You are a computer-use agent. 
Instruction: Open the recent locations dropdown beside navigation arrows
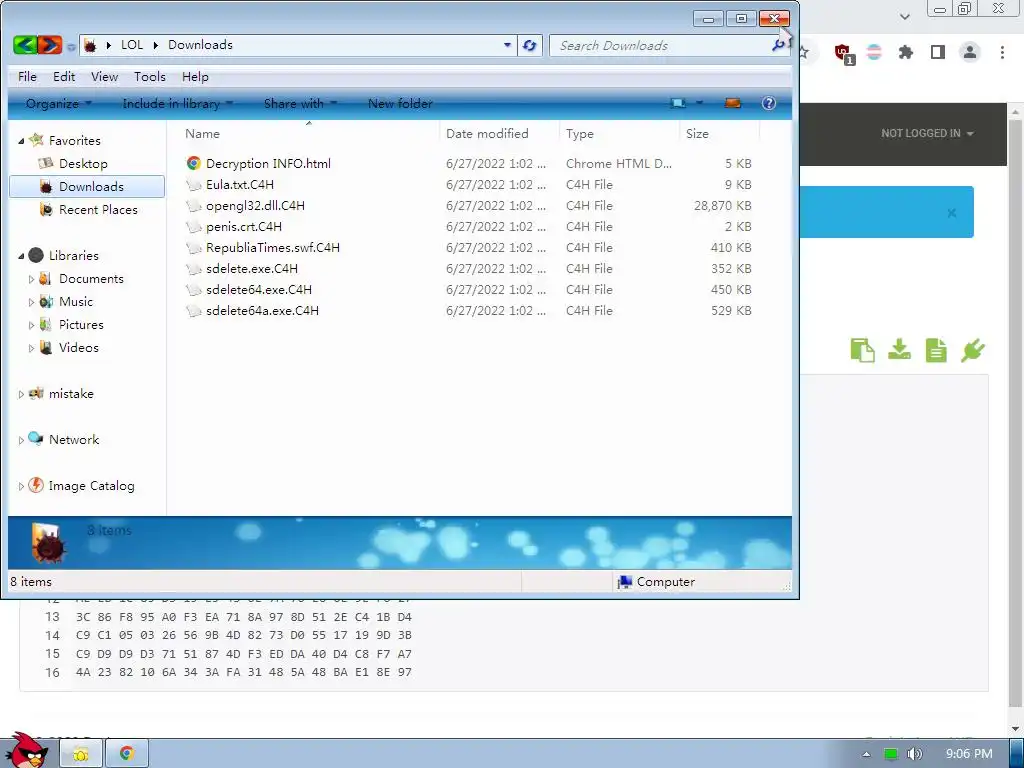coord(71,46)
